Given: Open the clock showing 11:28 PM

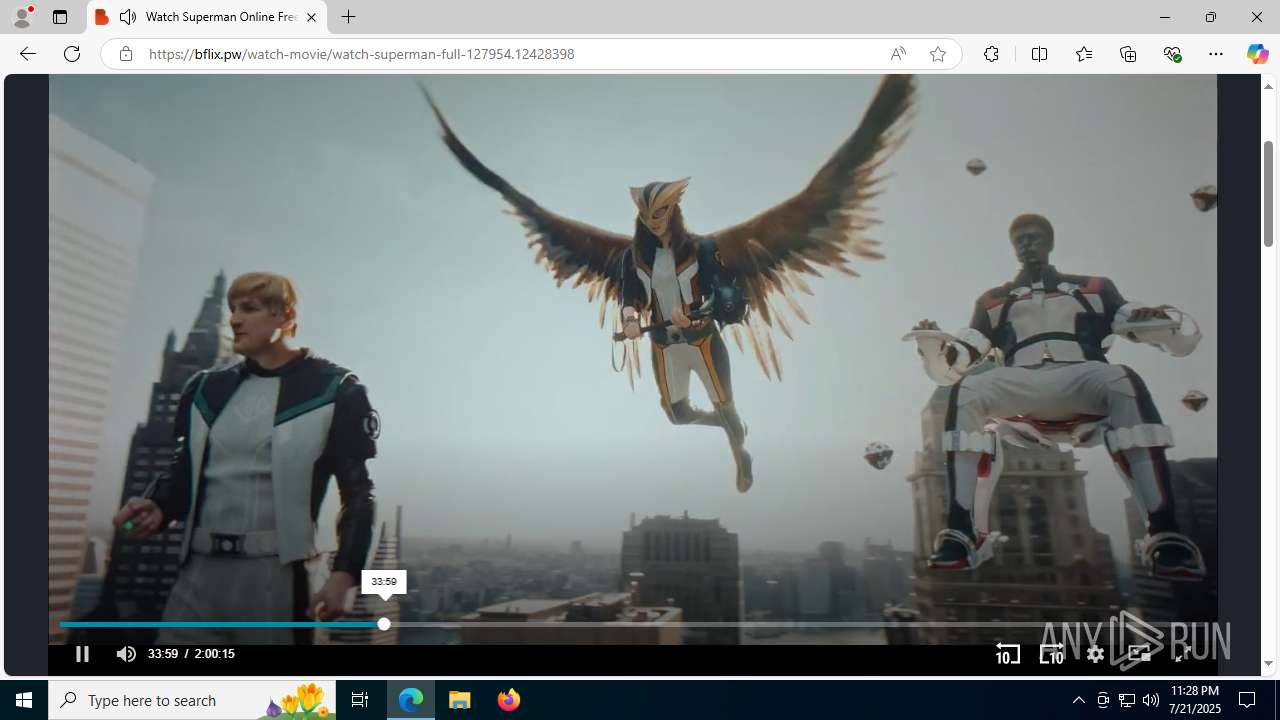Looking at the screenshot, I should 1194,700.
